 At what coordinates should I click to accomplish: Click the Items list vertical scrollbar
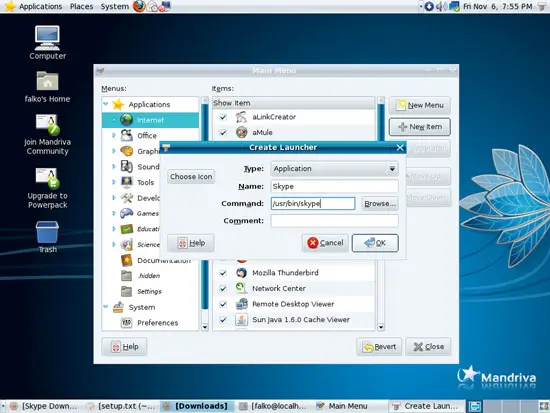click(x=381, y=214)
